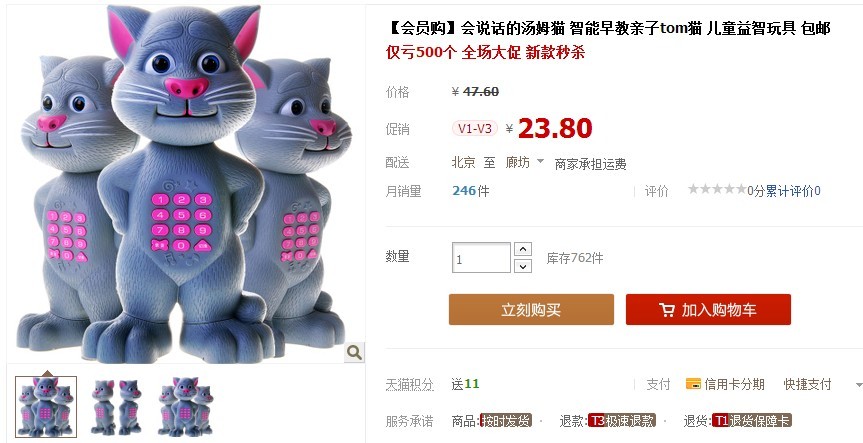Click the five-star rating icons
Image resolution: width=863 pixels, height=443 pixels.
717,190
